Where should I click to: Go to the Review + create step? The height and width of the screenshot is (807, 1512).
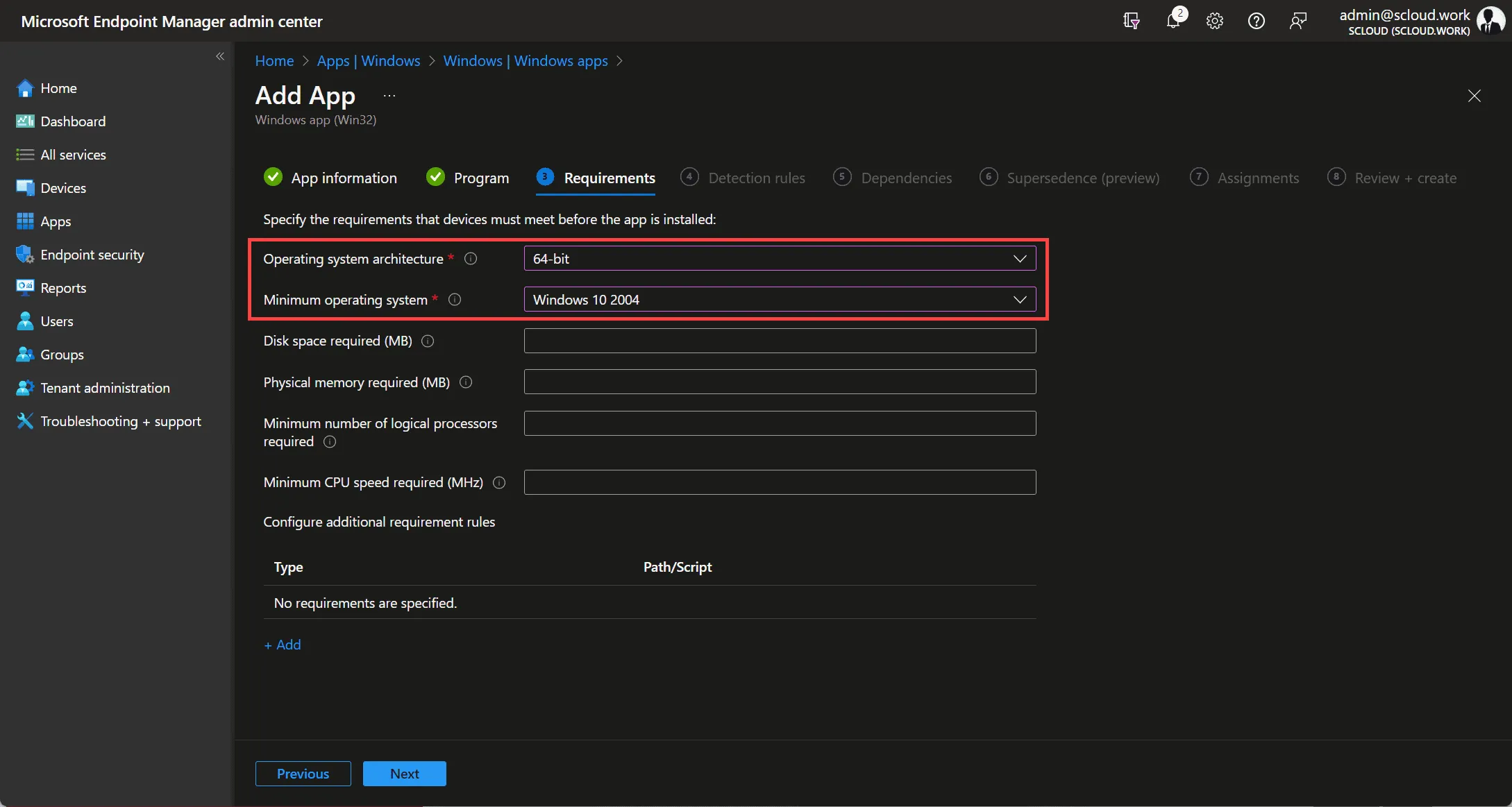click(1392, 178)
